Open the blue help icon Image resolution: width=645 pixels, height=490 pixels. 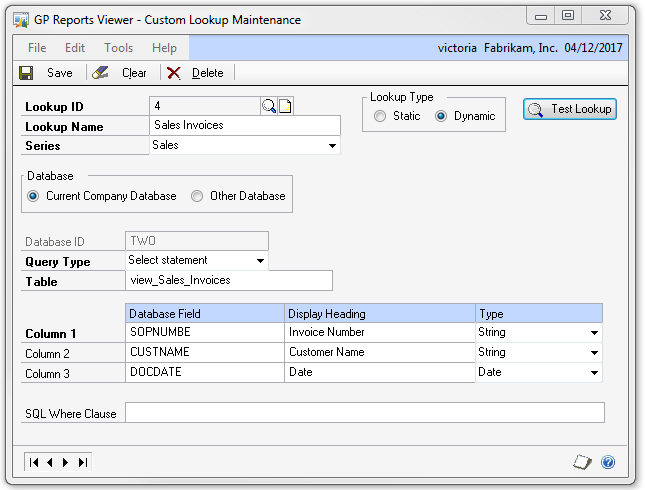(607, 462)
